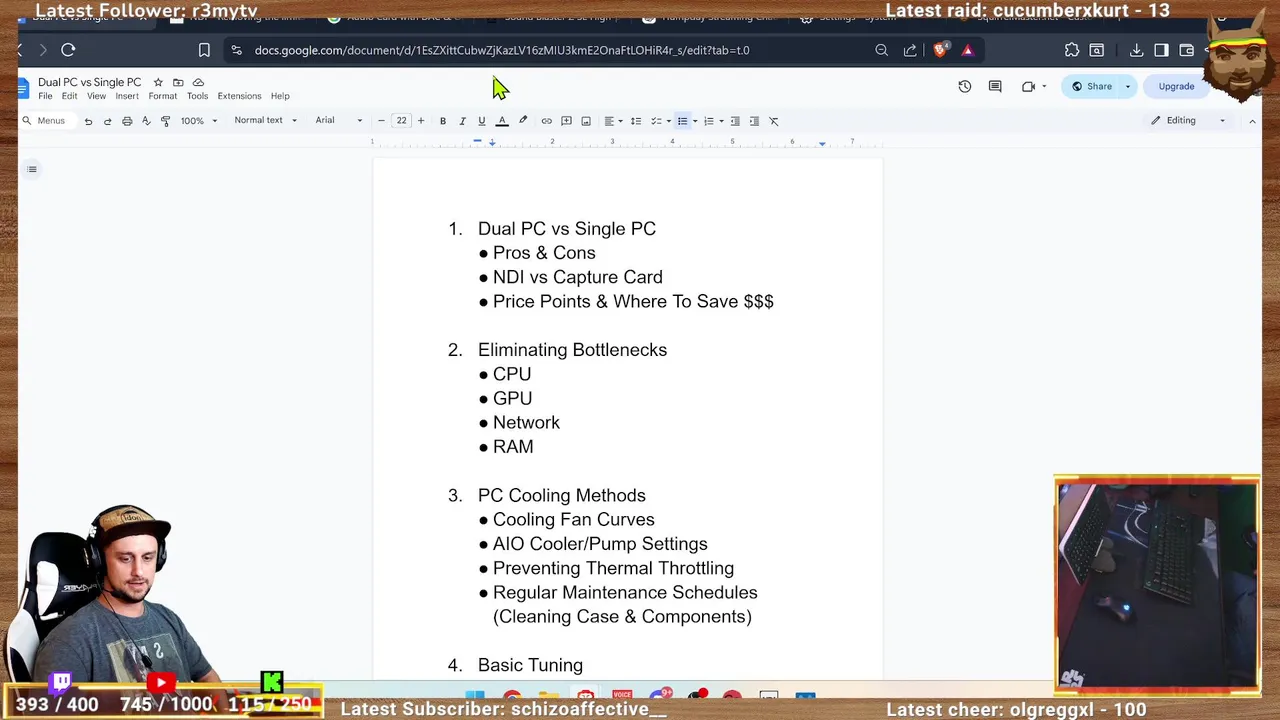Screen dimensions: 1280x720
Task: Reload the page in browser
Action: click(x=68, y=50)
